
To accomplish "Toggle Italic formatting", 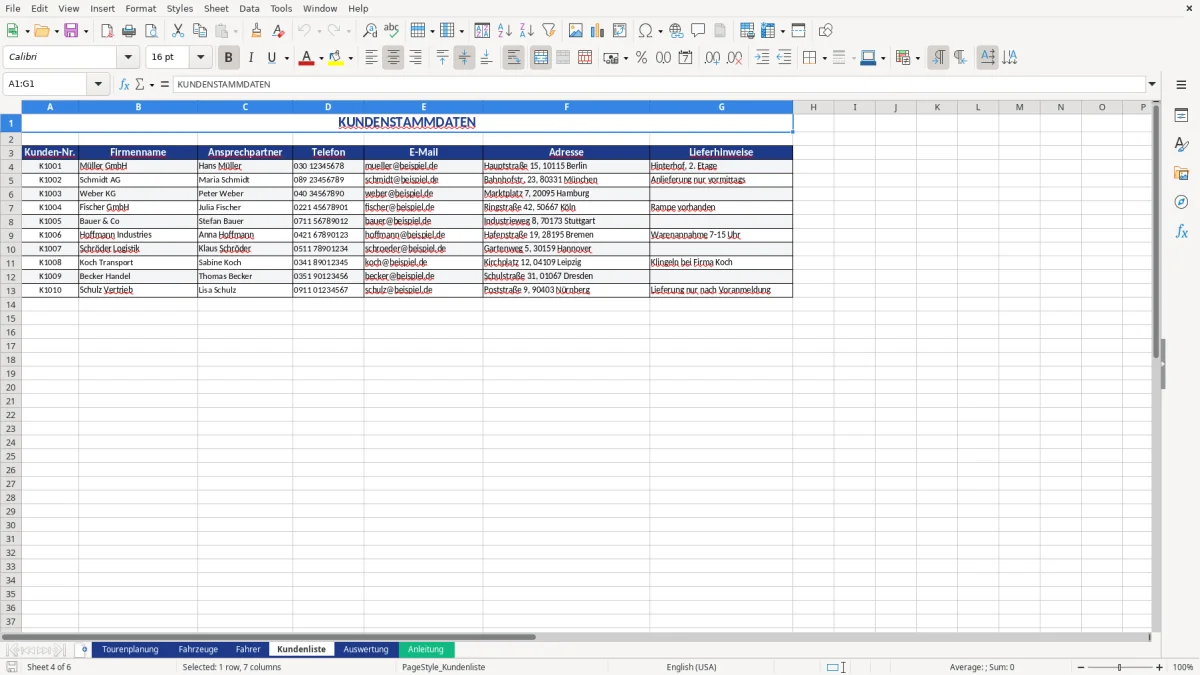I will (251, 58).
